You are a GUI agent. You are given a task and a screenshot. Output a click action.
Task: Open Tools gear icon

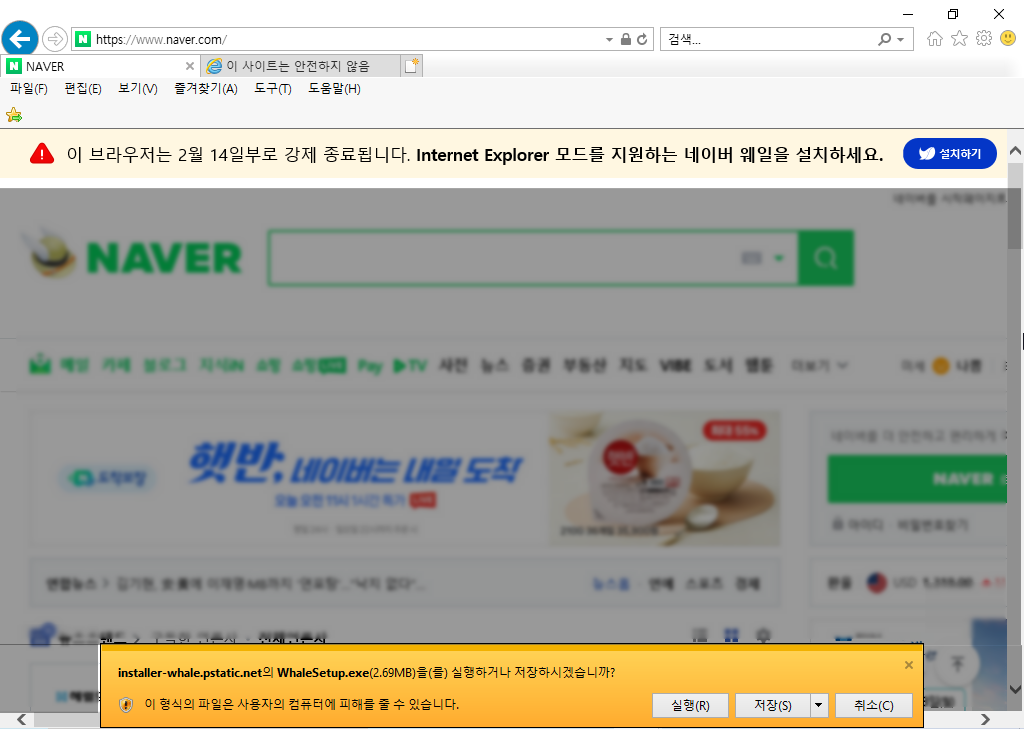[984, 39]
